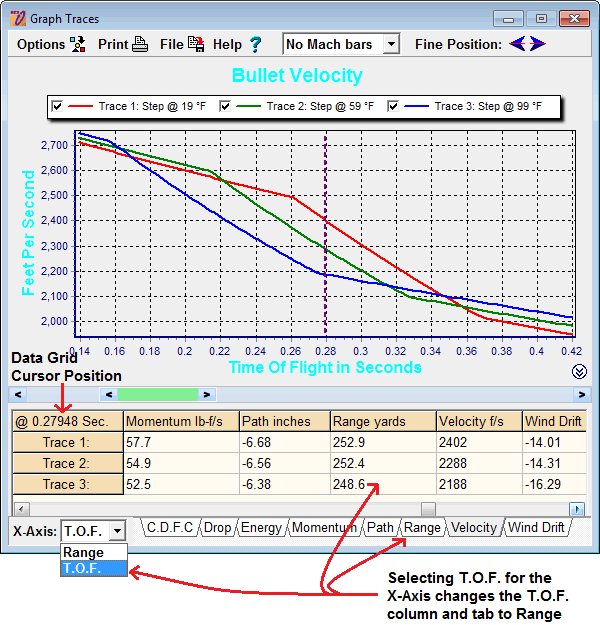Click the Momentum lb-f/s column header
The height and width of the screenshot is (625, 600).
pyautogui.click(x=181, y=421)
